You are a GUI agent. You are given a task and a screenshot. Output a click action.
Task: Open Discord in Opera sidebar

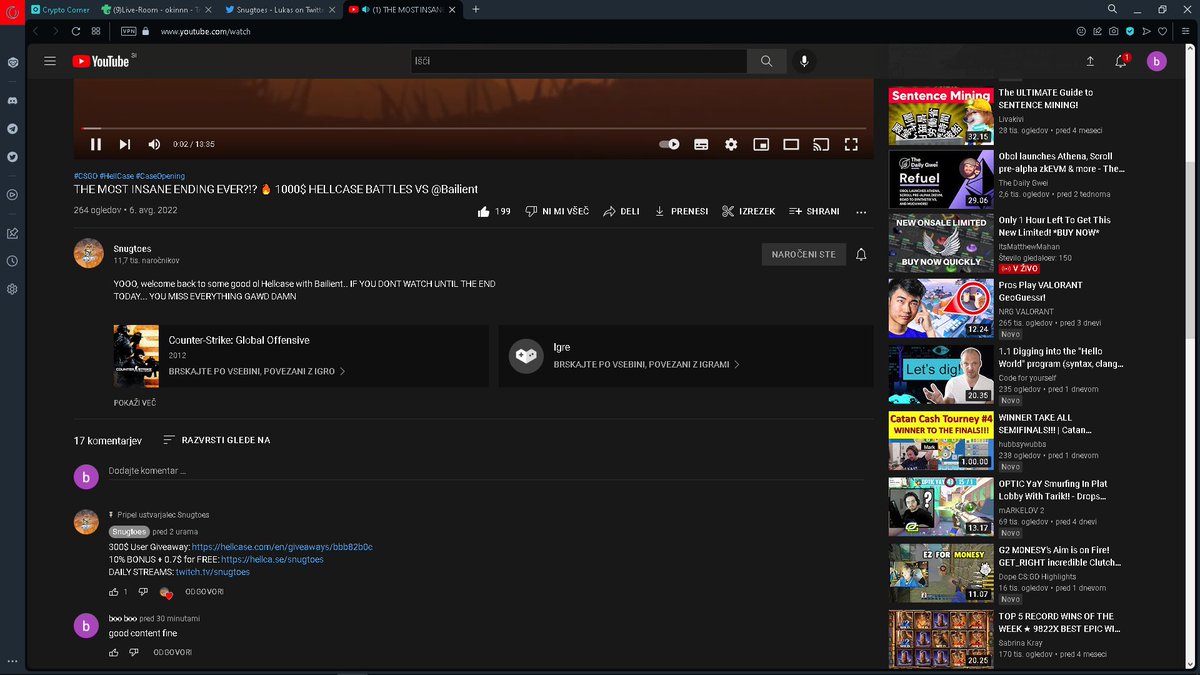(13, 101)
